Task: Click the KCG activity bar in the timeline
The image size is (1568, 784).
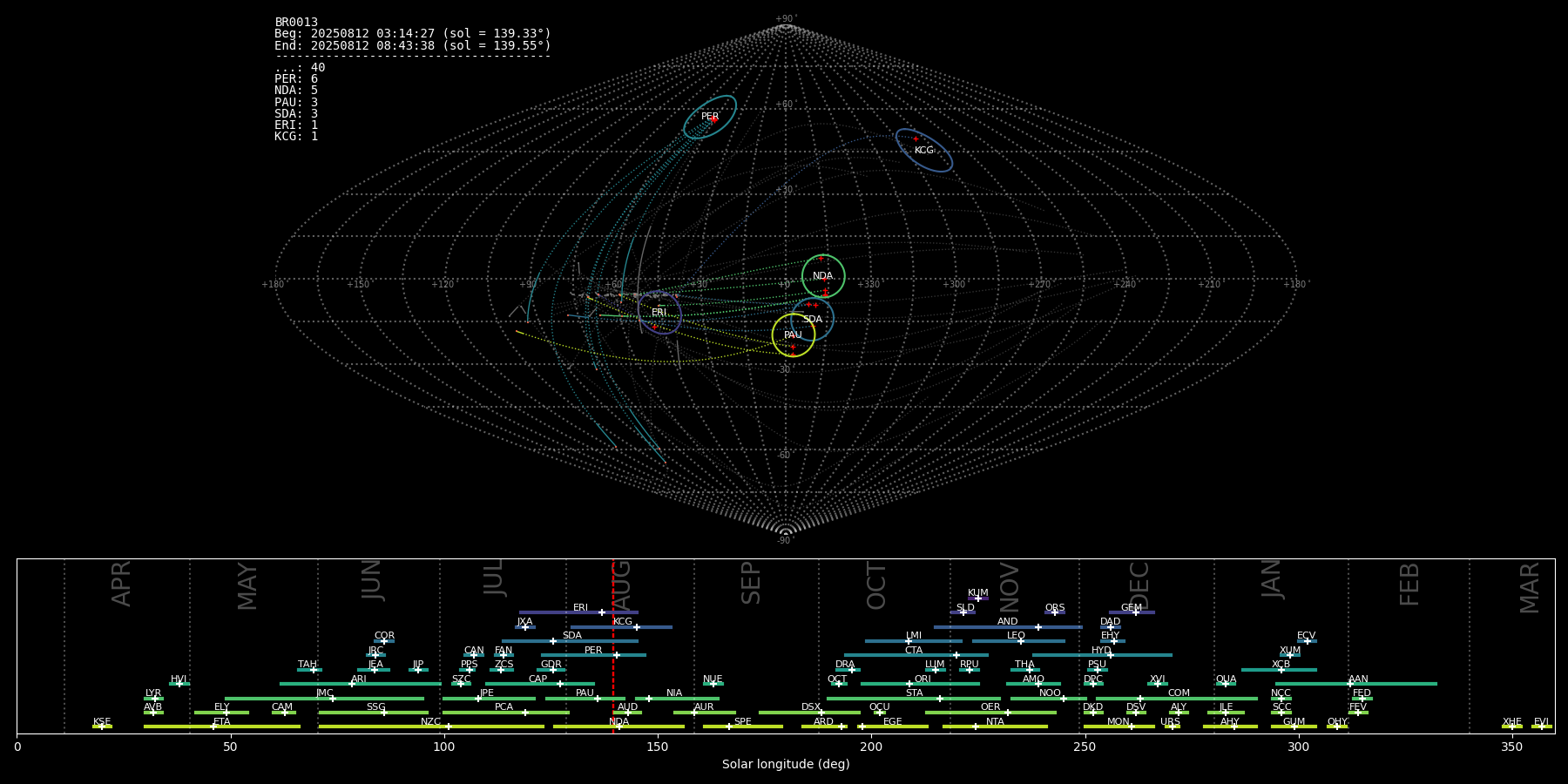Action: click(621, 626)
